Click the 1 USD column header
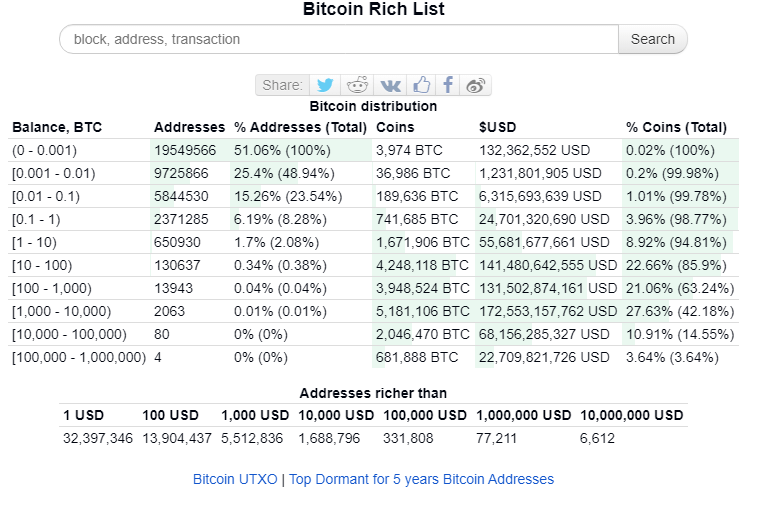757x508 pixels. [84, 415]
